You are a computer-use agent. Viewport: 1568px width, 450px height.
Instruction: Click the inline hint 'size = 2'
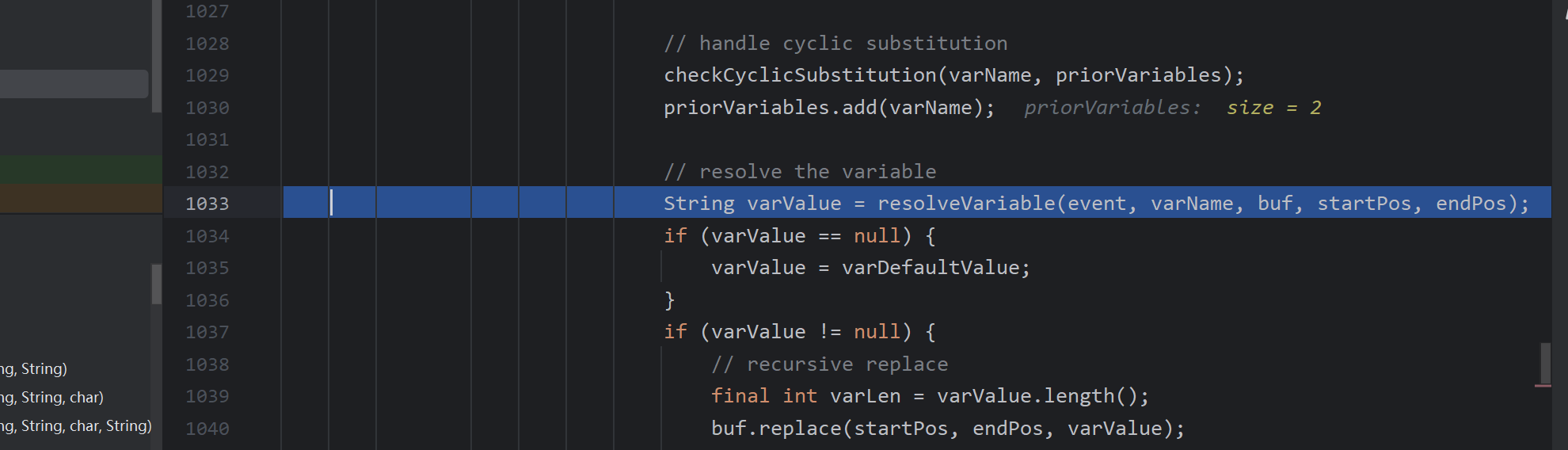pos(1273,108)
